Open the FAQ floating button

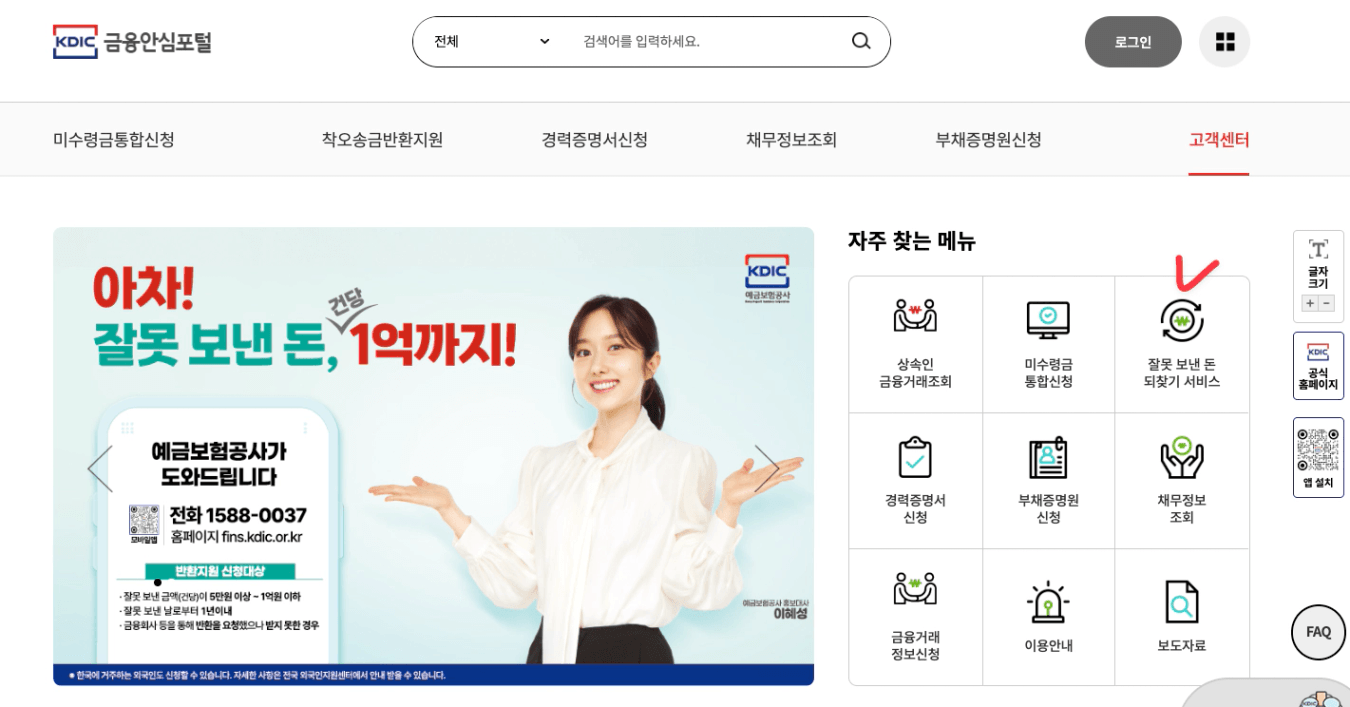point(1318,632)
